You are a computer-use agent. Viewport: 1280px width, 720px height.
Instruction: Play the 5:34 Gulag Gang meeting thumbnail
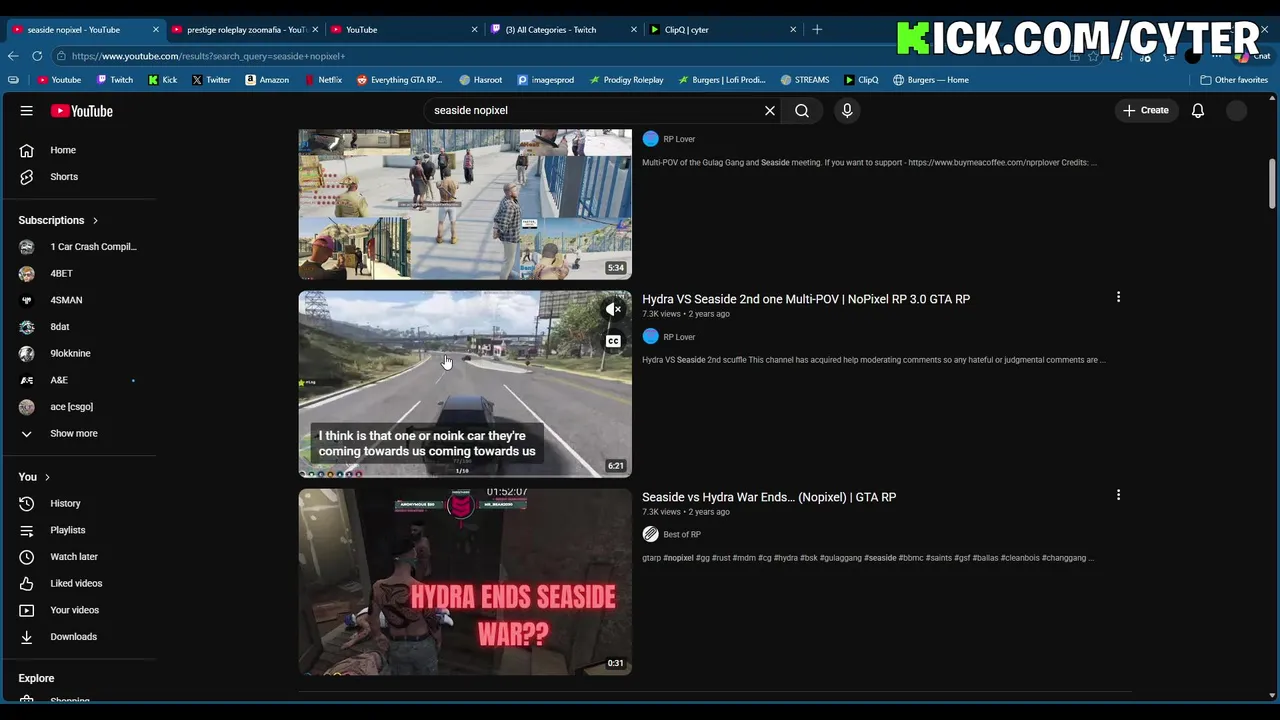(465, 204)
